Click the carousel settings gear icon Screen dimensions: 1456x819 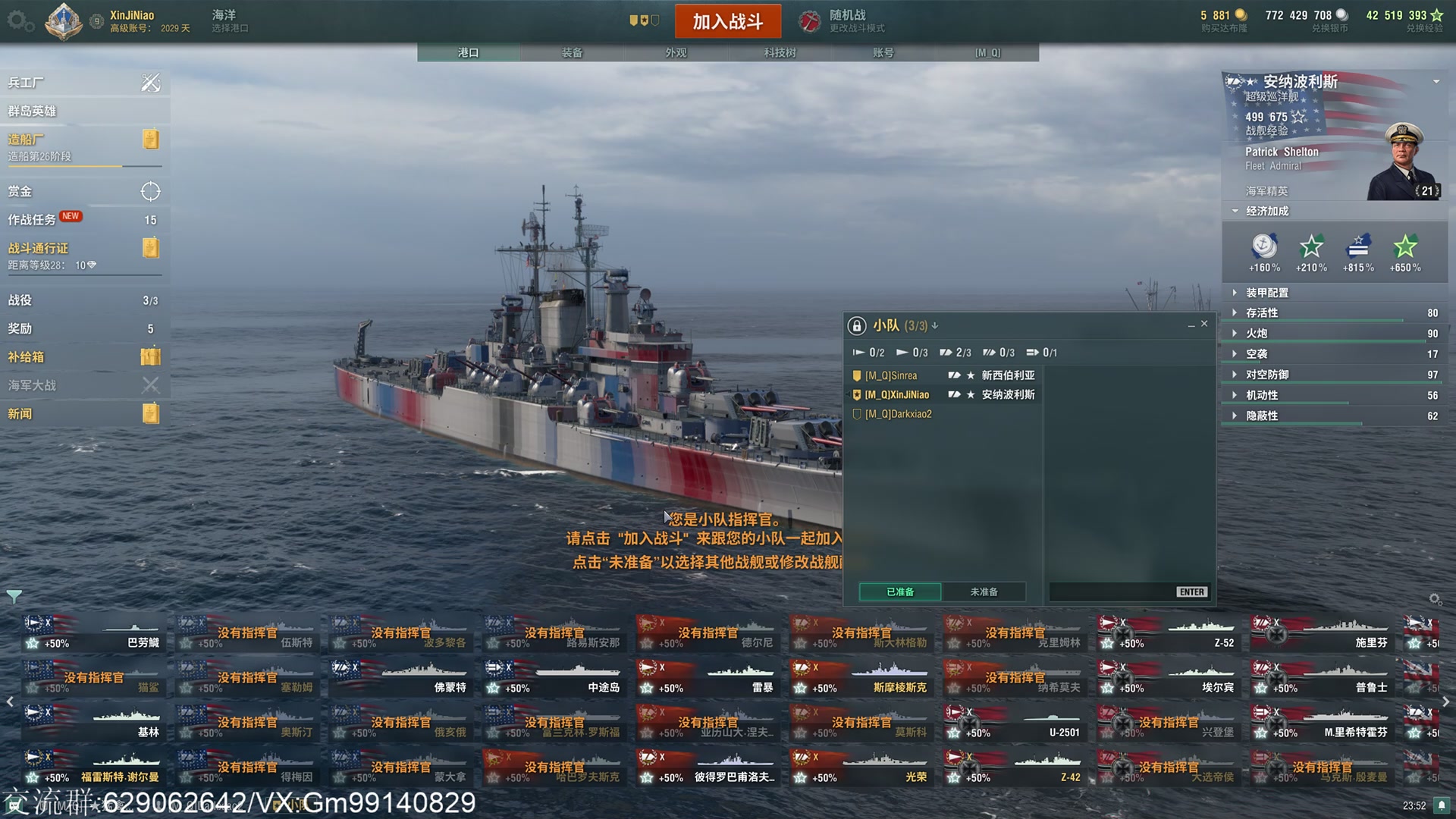tap(1435, 599)
